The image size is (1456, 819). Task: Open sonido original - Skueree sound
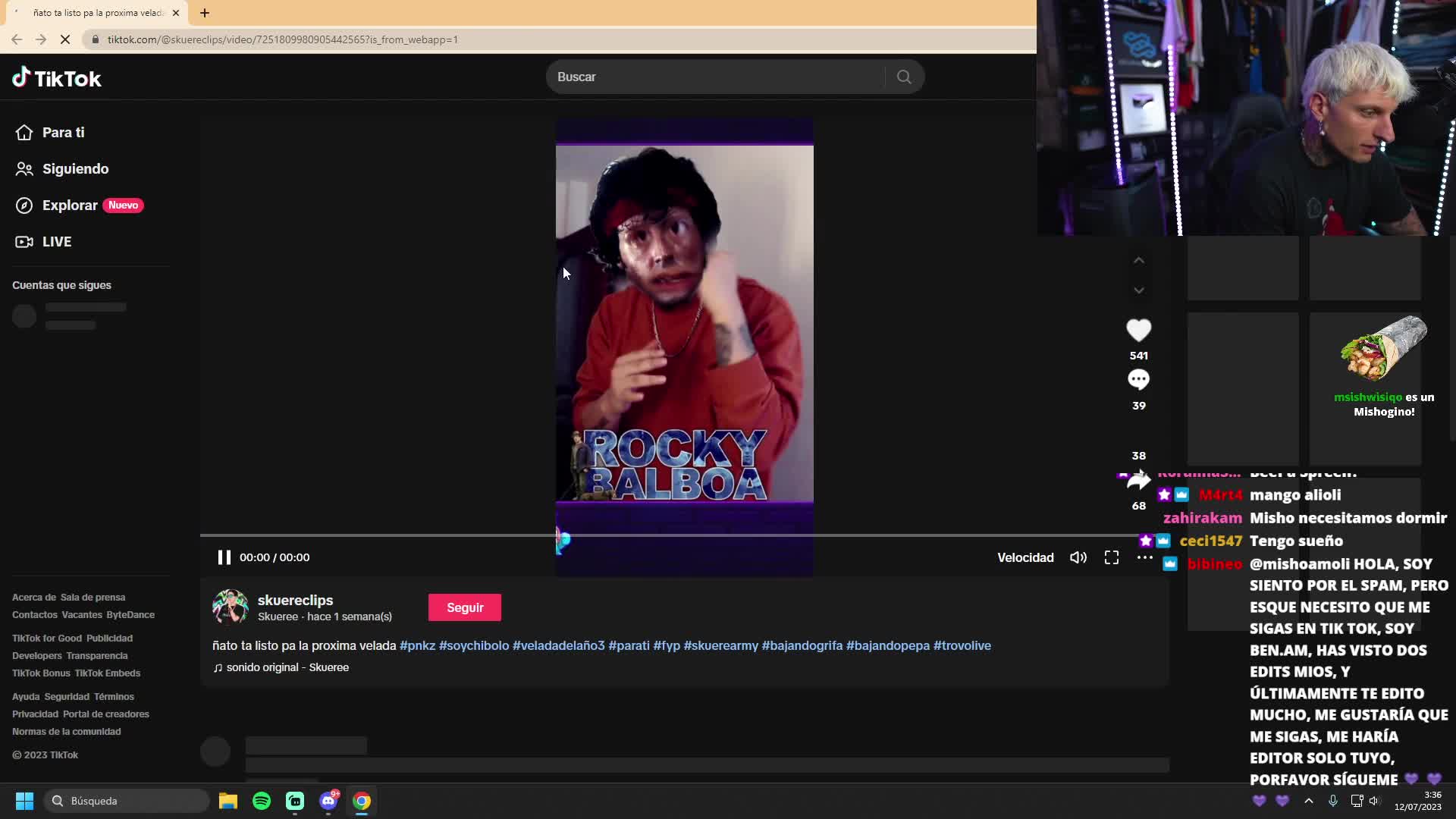pos(281,667)
